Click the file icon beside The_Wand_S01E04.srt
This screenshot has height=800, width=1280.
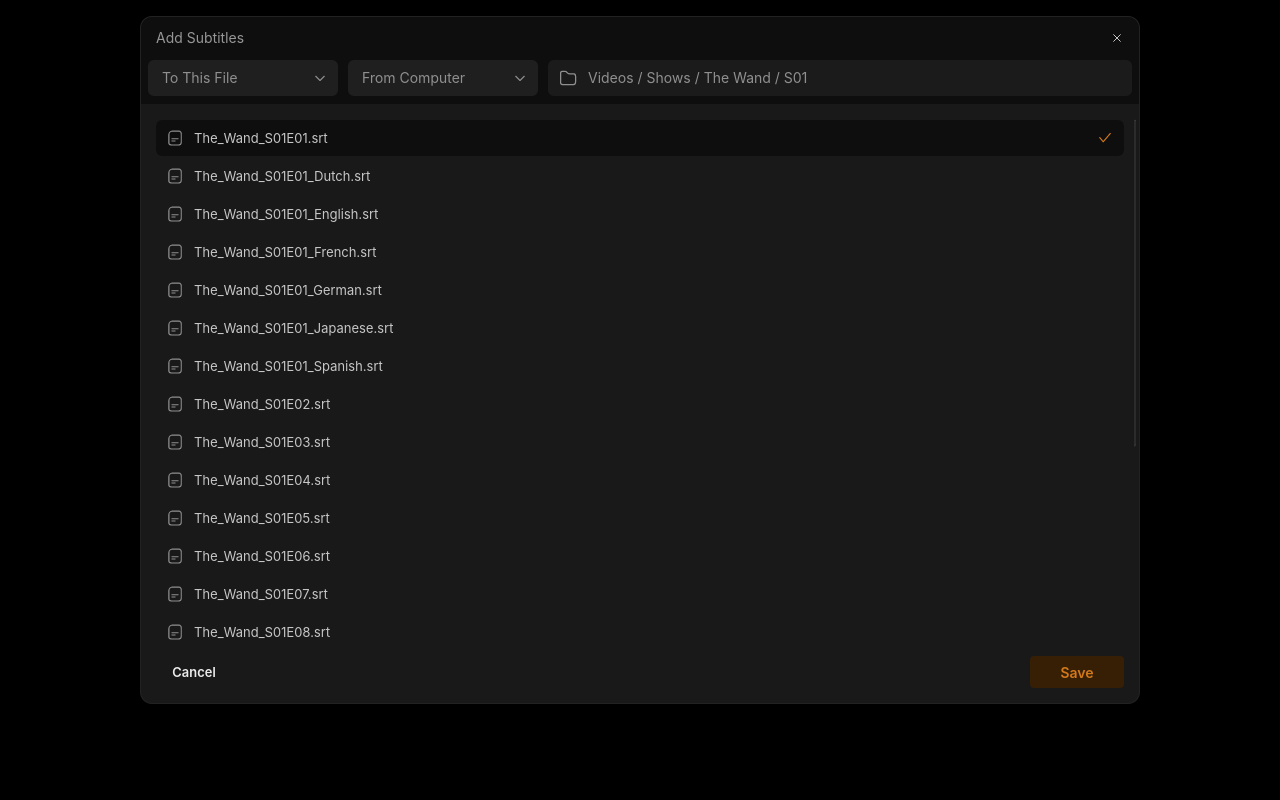[x=175, y=480]
